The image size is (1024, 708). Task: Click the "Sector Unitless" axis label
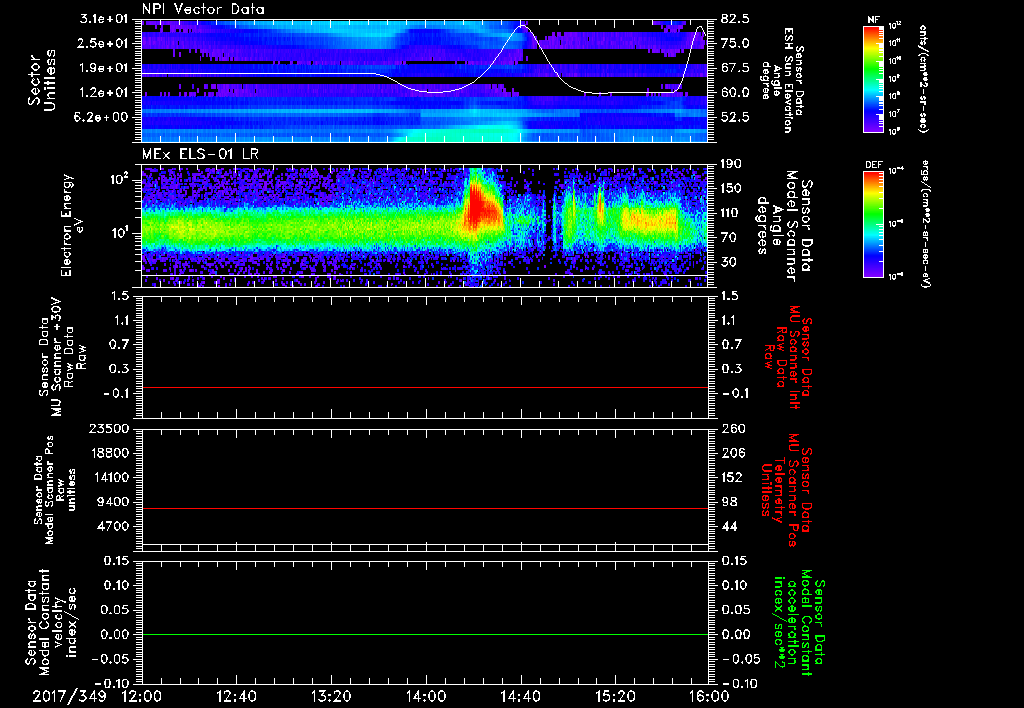(42, 80)
